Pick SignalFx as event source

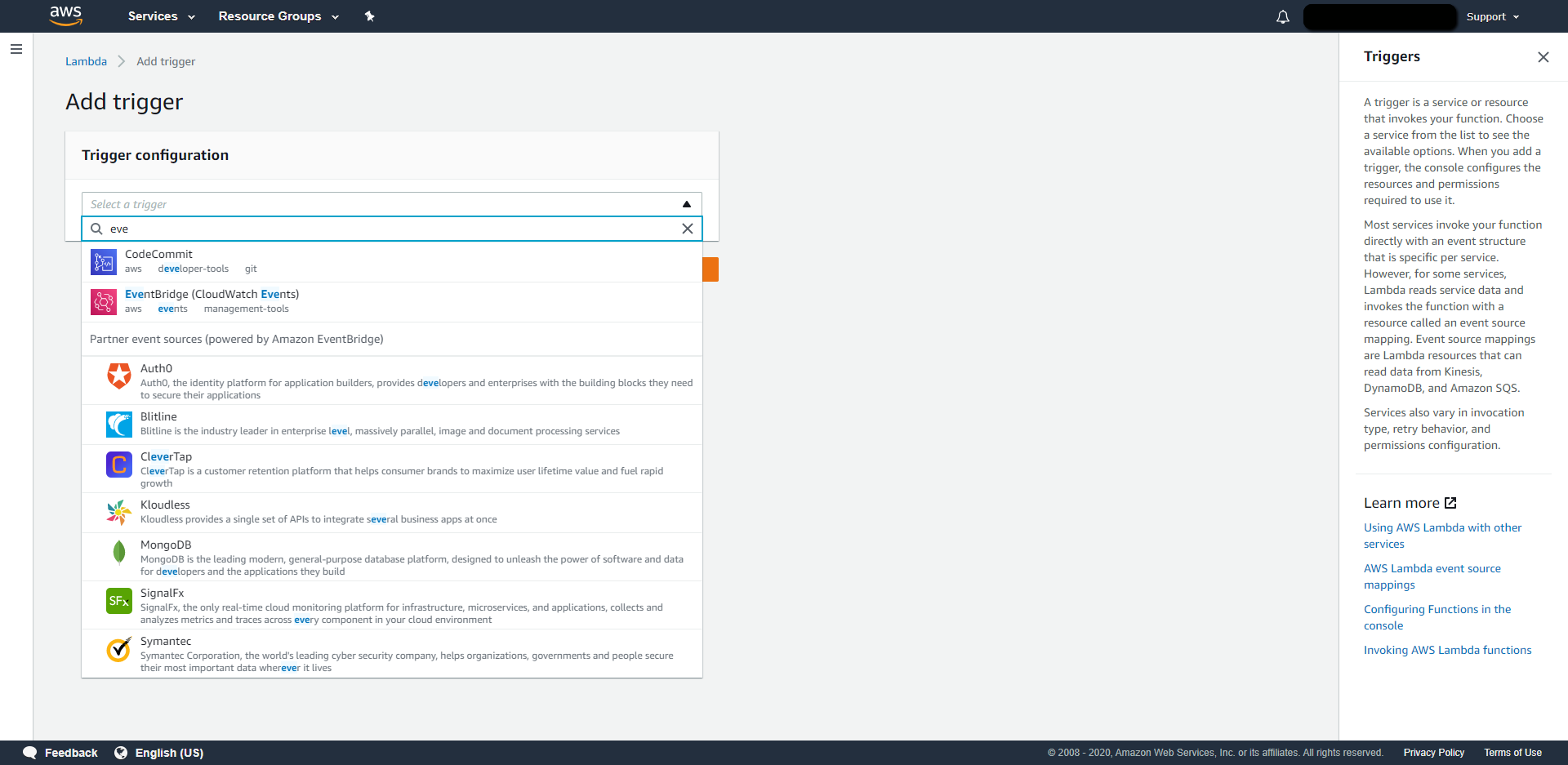pyautogui.click(x=392, y=605)
